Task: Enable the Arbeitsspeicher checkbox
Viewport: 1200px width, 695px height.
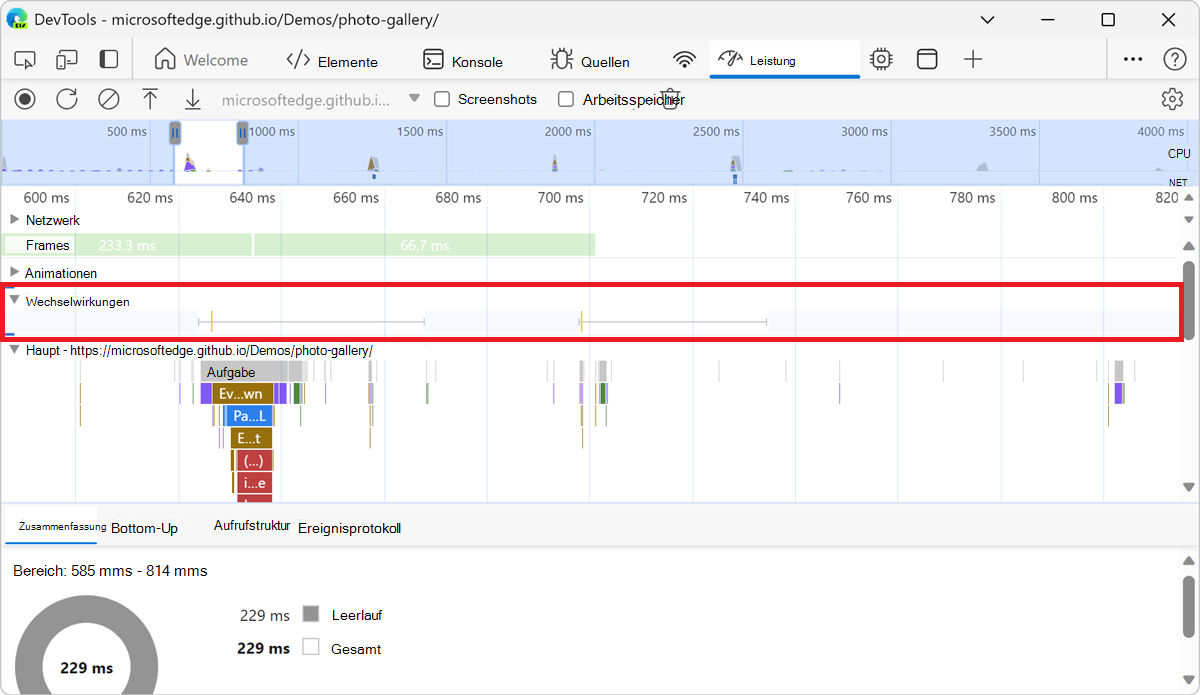Action: [x=566, y=99]
